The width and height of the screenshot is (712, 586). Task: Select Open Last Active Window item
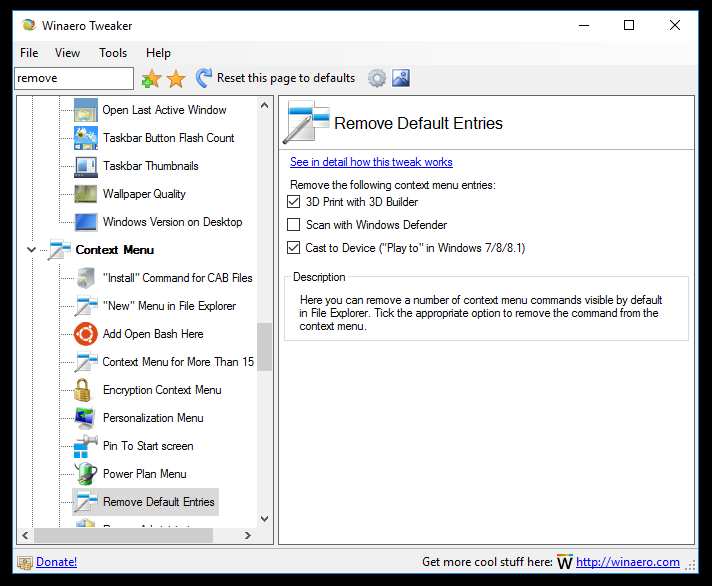[x=164, y=110]
